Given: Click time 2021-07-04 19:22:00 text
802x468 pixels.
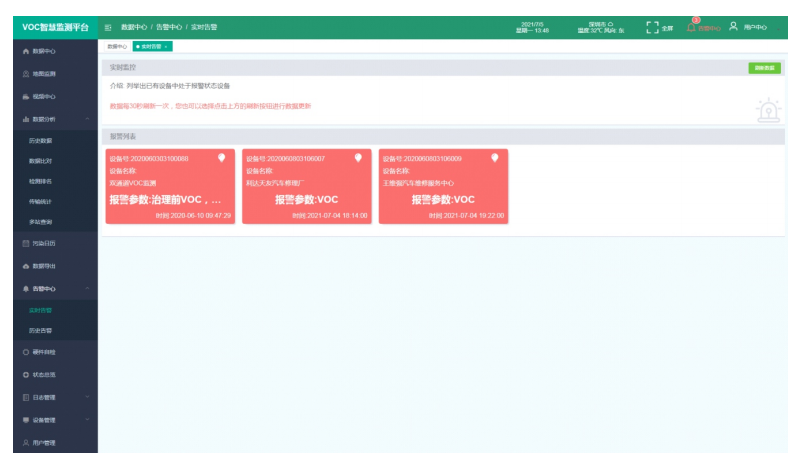Looking at the screenshot, I should (466, 216).
